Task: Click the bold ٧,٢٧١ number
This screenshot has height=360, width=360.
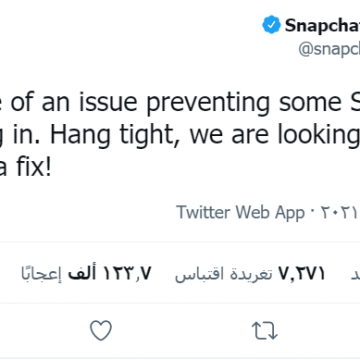Action: click(x=302, y=274)
